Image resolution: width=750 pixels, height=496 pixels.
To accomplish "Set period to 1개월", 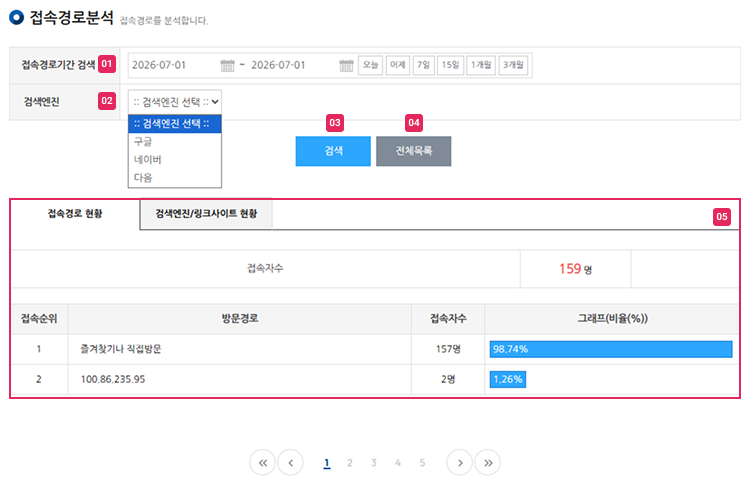I will (481, 65).
